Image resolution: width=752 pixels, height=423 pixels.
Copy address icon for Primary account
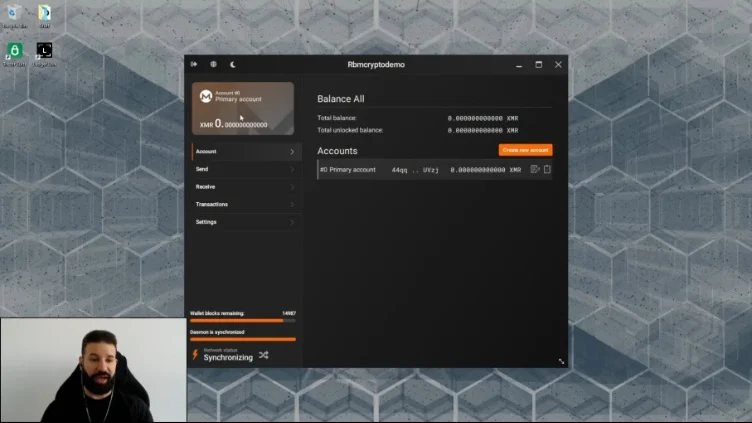[x=547, y=169]
